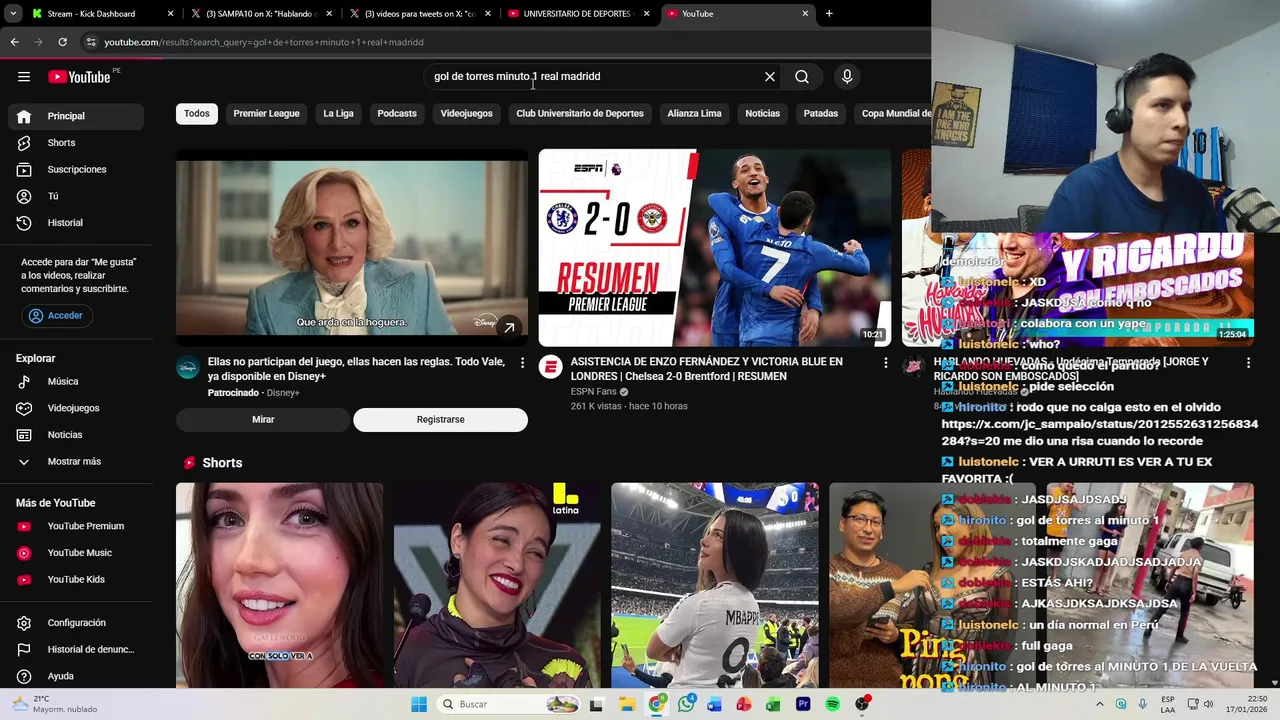The height and width of the screenshot is (720, 1280).
Task: Clear the search query with the X
Action: tap(770, 77)
